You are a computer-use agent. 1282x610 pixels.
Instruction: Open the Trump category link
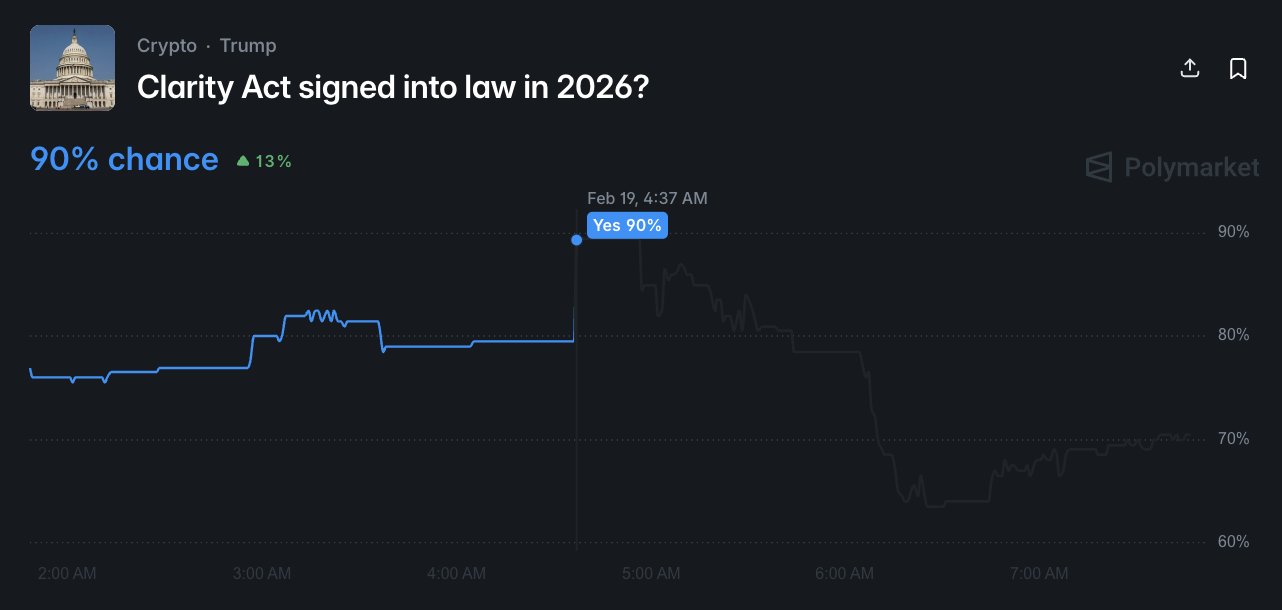(x=248, y=46)
